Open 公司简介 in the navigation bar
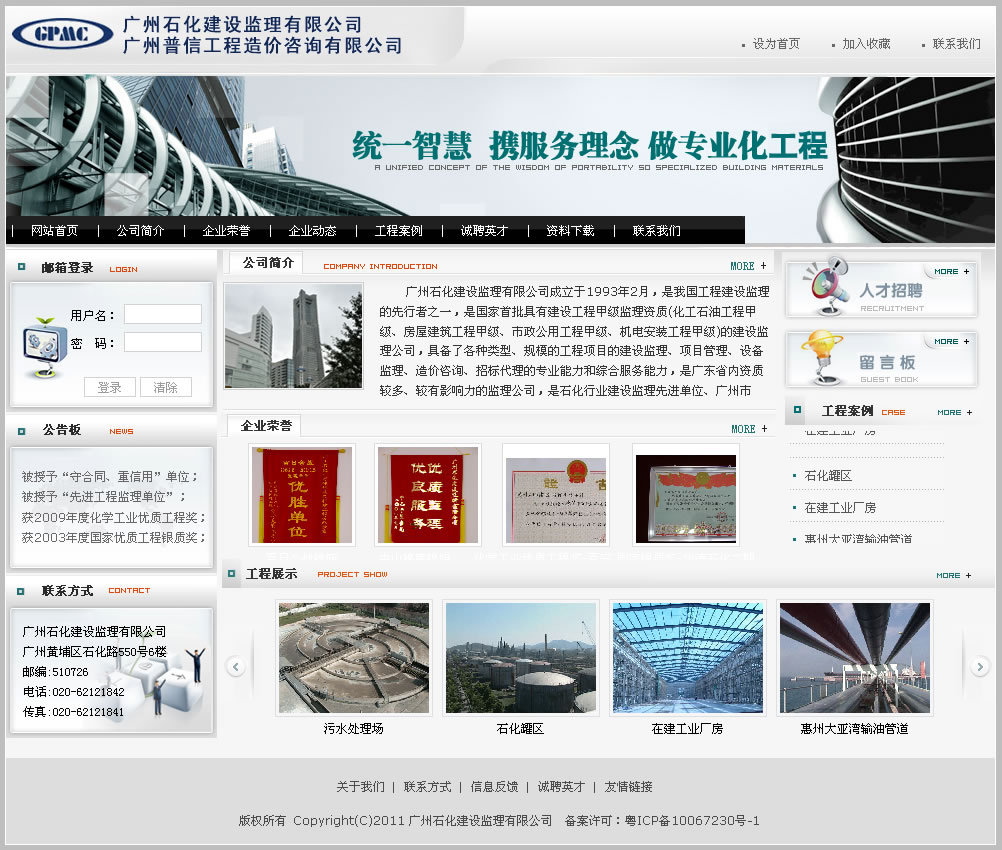Viewport: 1002px width, 850px height. 140,231
